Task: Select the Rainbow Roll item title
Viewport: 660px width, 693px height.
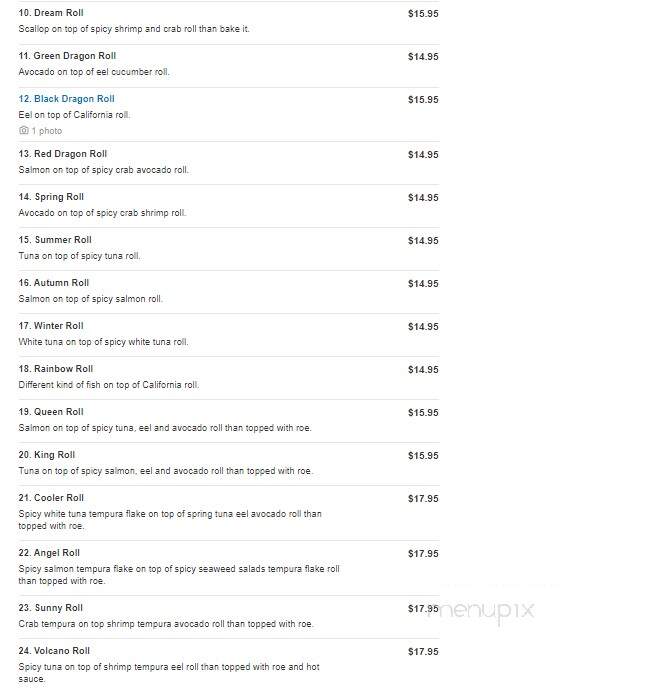Action: [56, 369]
